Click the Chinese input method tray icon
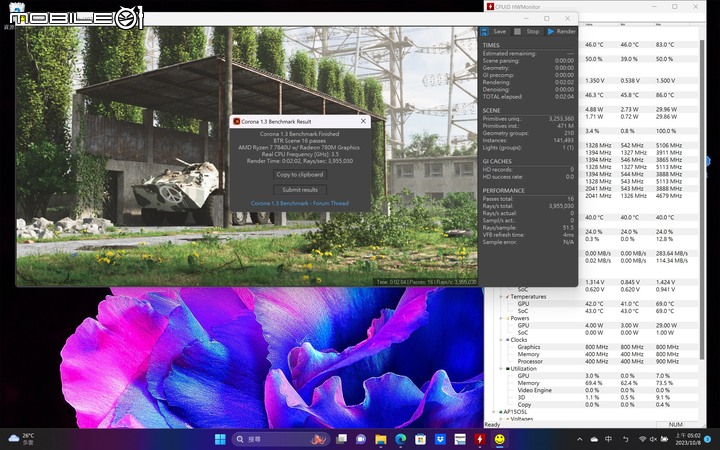 click(x=608, y=439)
